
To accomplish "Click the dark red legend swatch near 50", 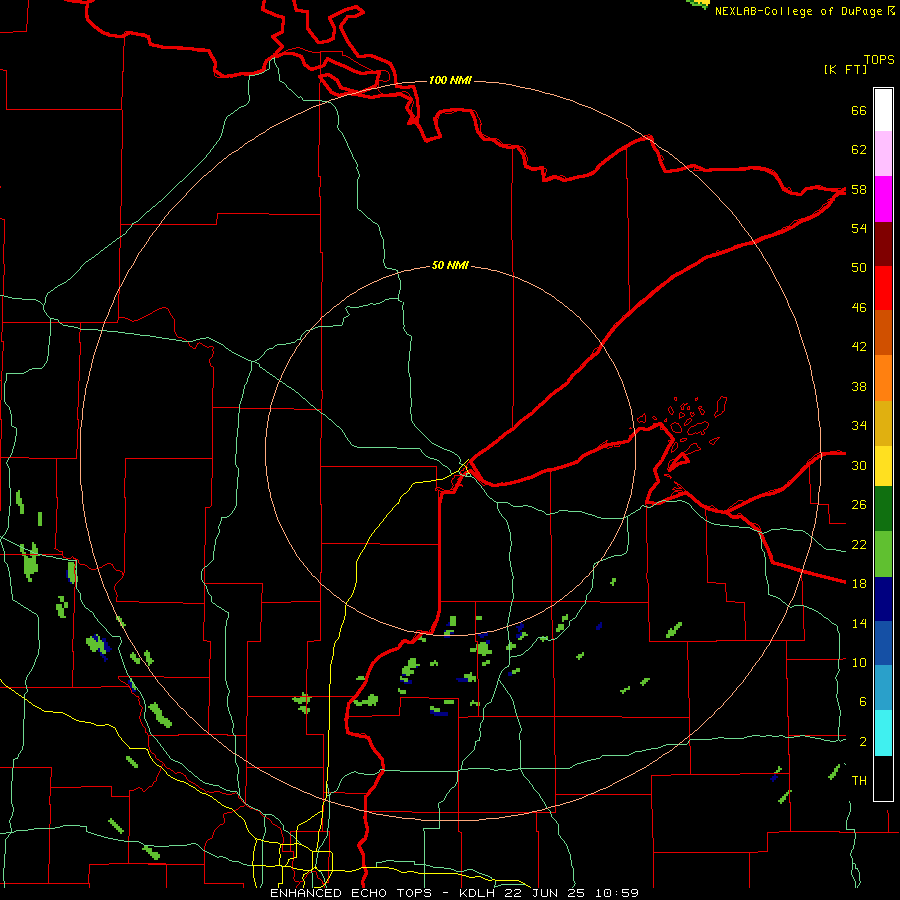I will click(x=883, y=244).
